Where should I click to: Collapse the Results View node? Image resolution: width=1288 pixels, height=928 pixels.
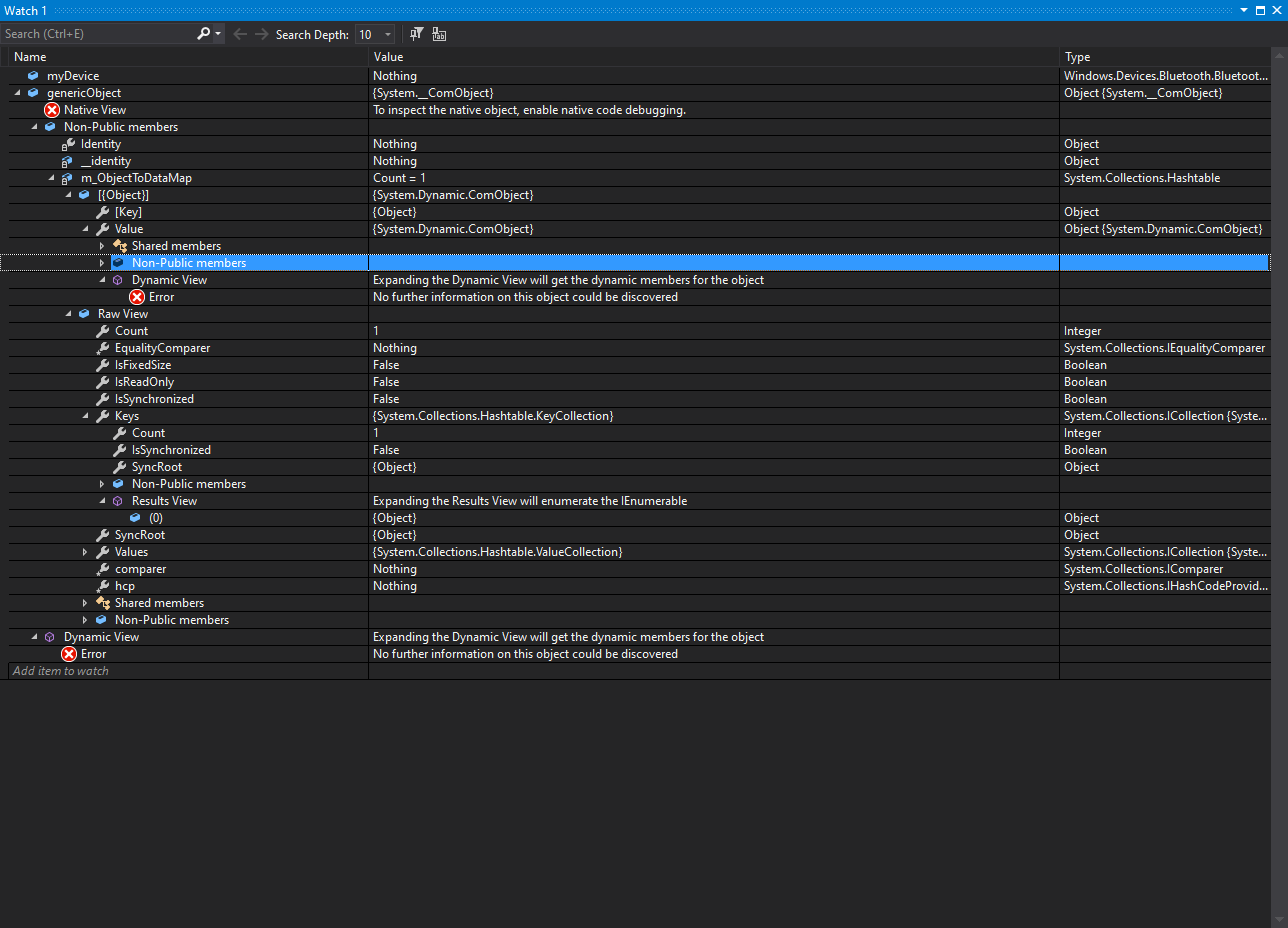[102, 501]
